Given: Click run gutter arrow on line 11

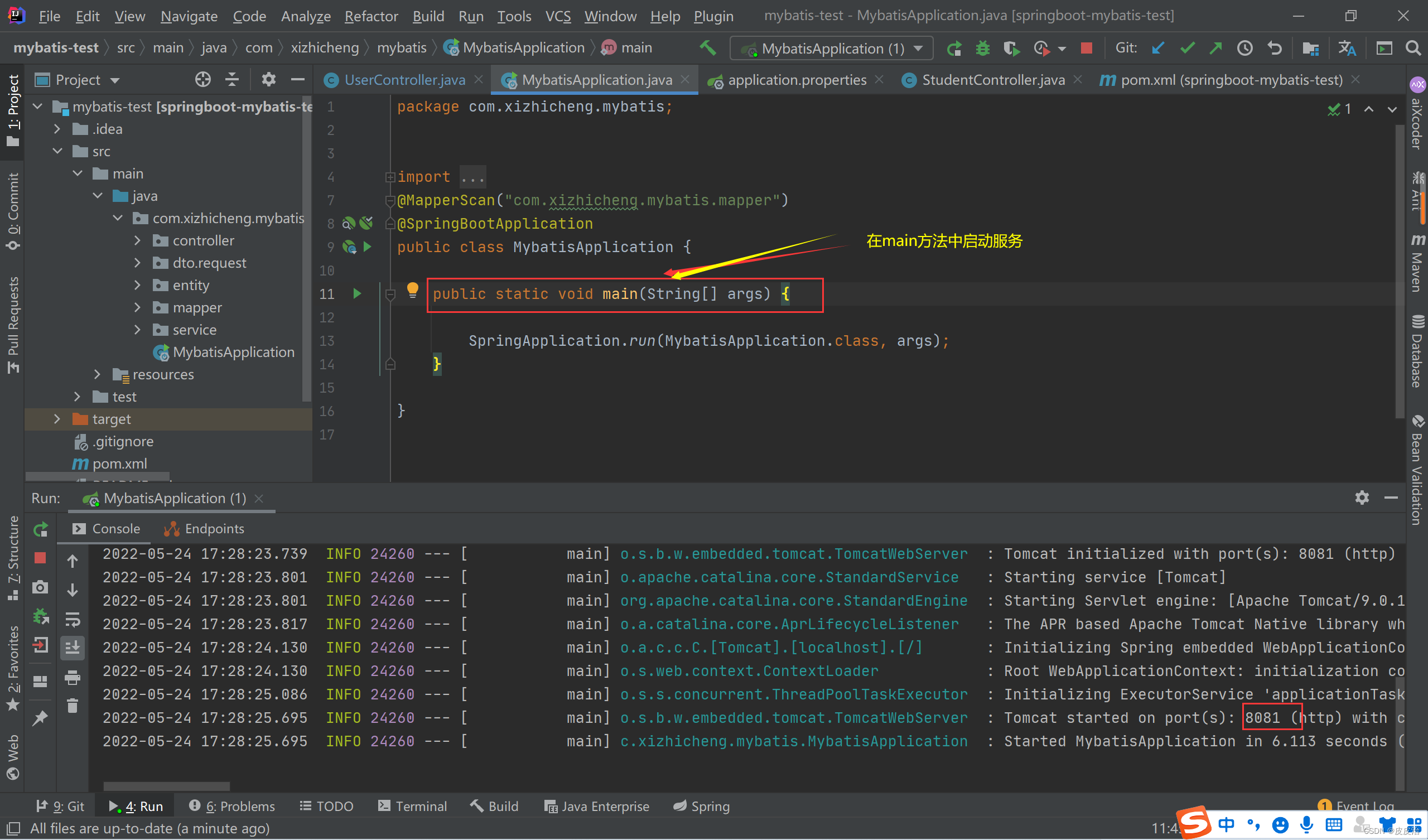Looking at the screenshot, I should (x=357, y=293).
